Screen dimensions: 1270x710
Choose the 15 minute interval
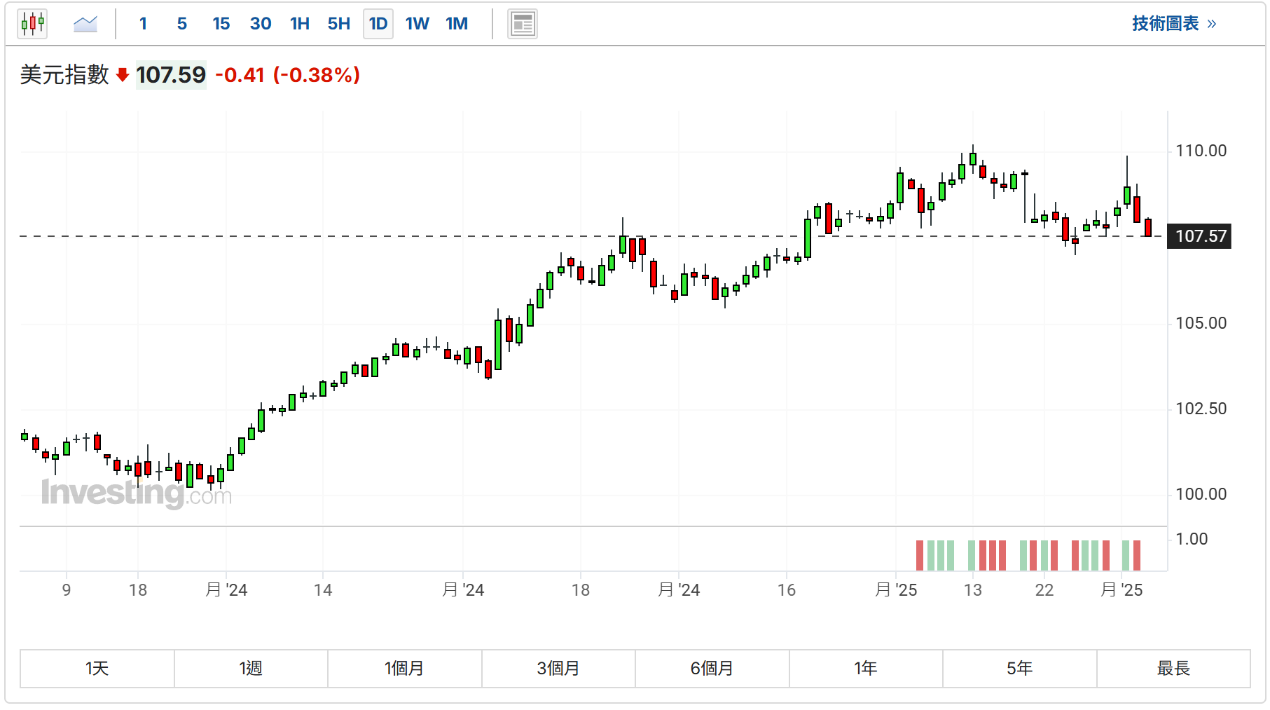221,23
